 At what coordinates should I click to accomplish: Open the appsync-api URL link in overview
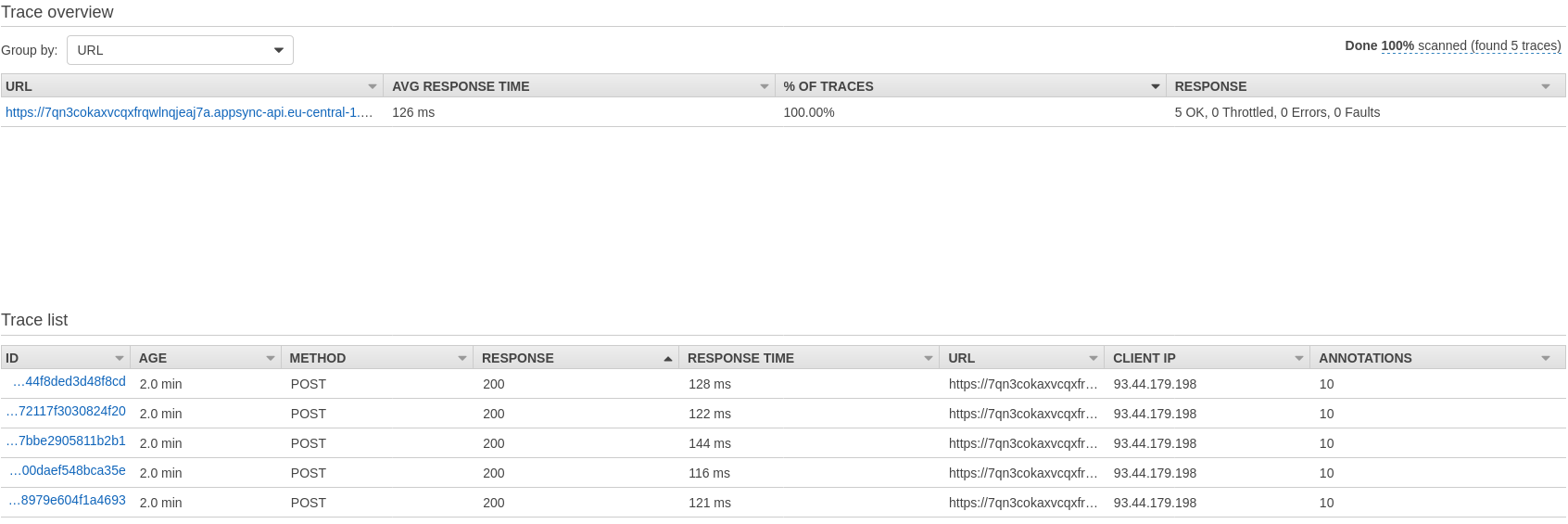point(189,112)
